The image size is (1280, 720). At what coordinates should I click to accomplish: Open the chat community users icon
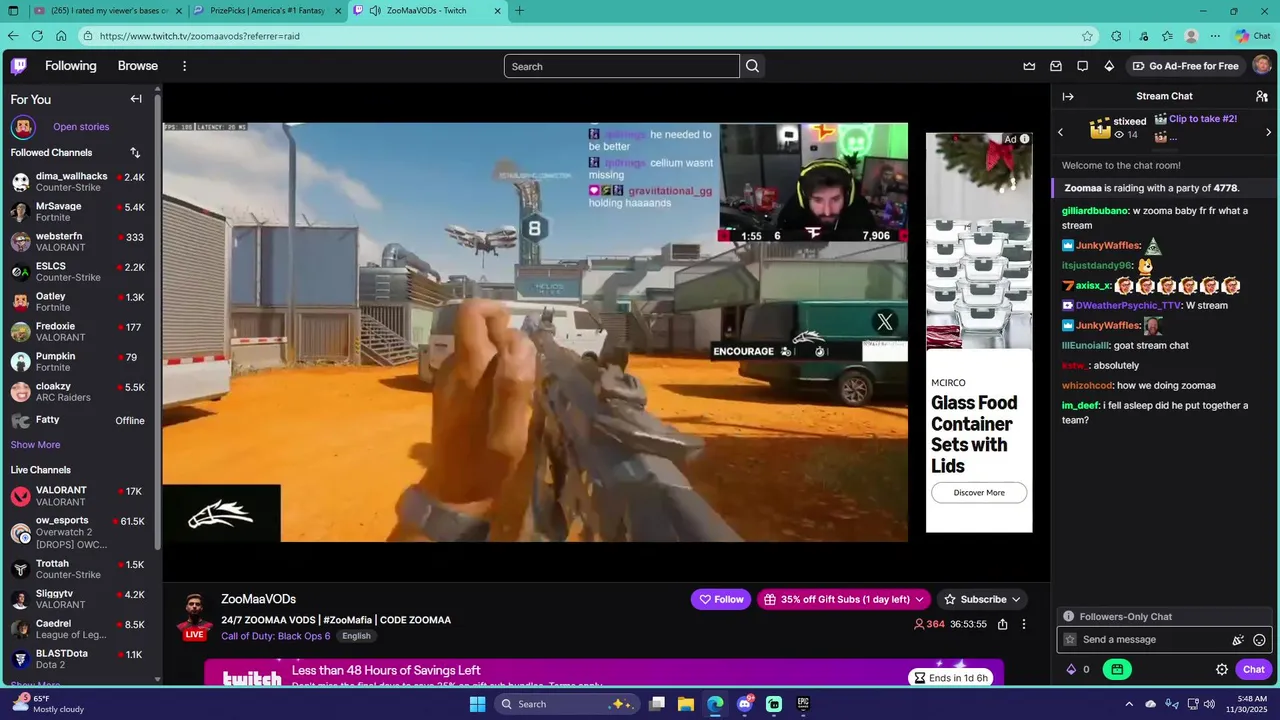[x=1262, y=96]
